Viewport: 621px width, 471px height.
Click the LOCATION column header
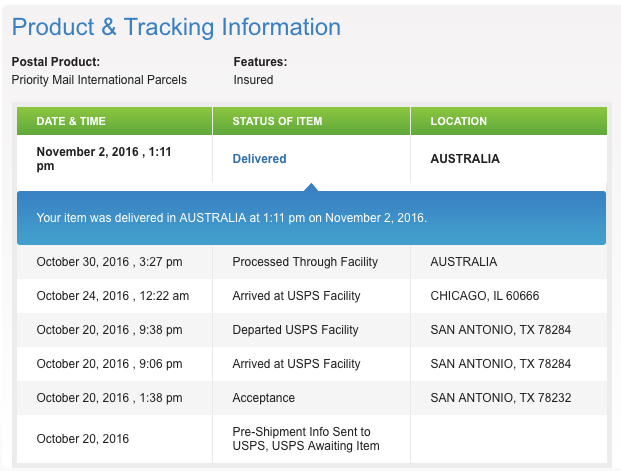(458, 121)
